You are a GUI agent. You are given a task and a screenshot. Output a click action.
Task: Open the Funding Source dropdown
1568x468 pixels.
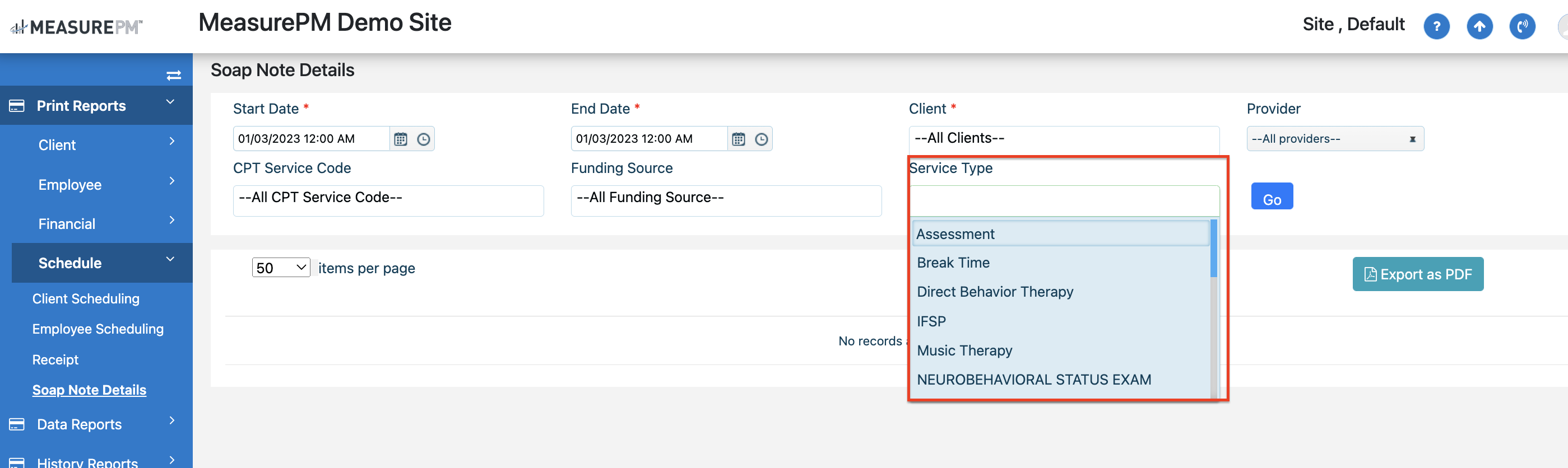pyautogui.click(x=726, y=199)
